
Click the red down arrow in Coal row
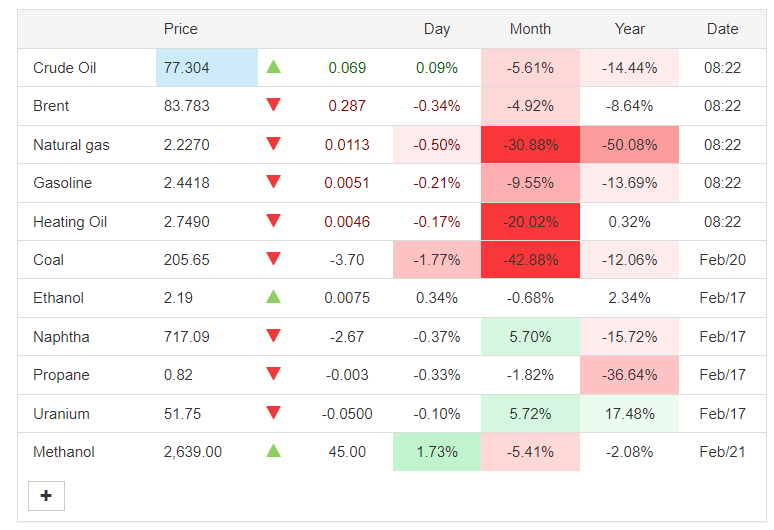coord(273,259)
